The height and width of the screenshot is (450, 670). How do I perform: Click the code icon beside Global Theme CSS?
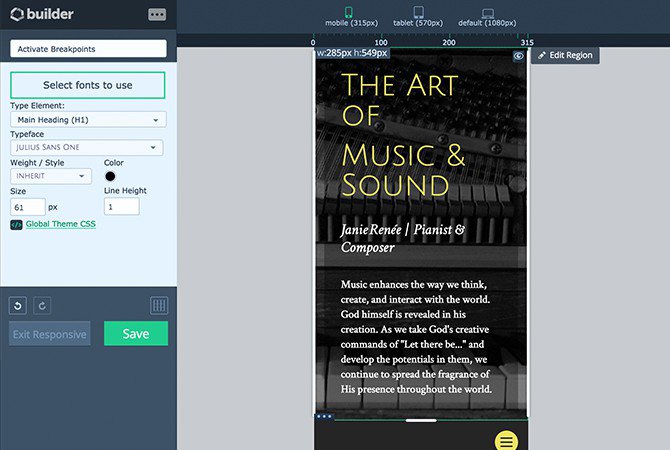point(16,225)
